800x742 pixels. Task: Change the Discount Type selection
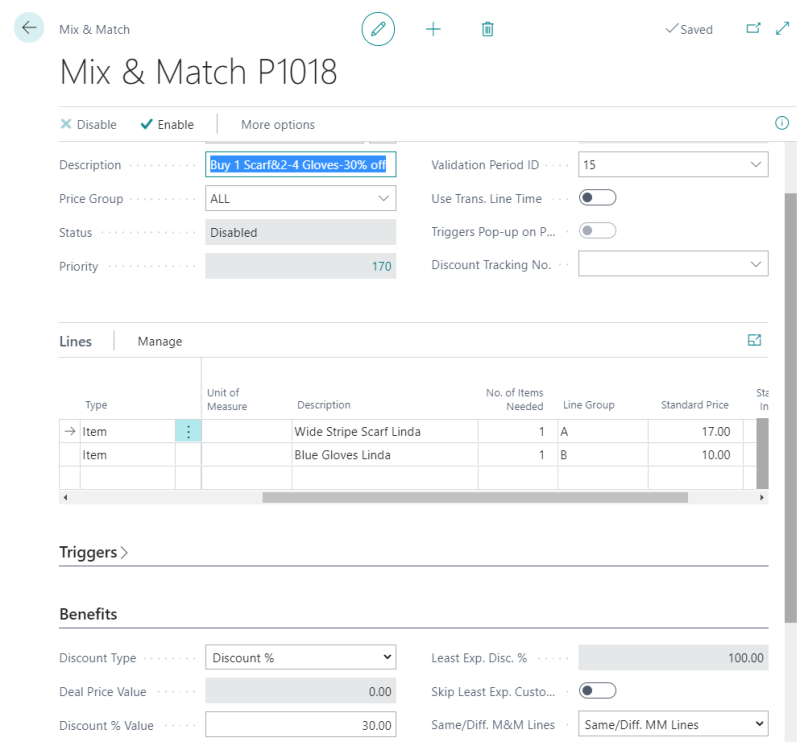click(302, 657)
